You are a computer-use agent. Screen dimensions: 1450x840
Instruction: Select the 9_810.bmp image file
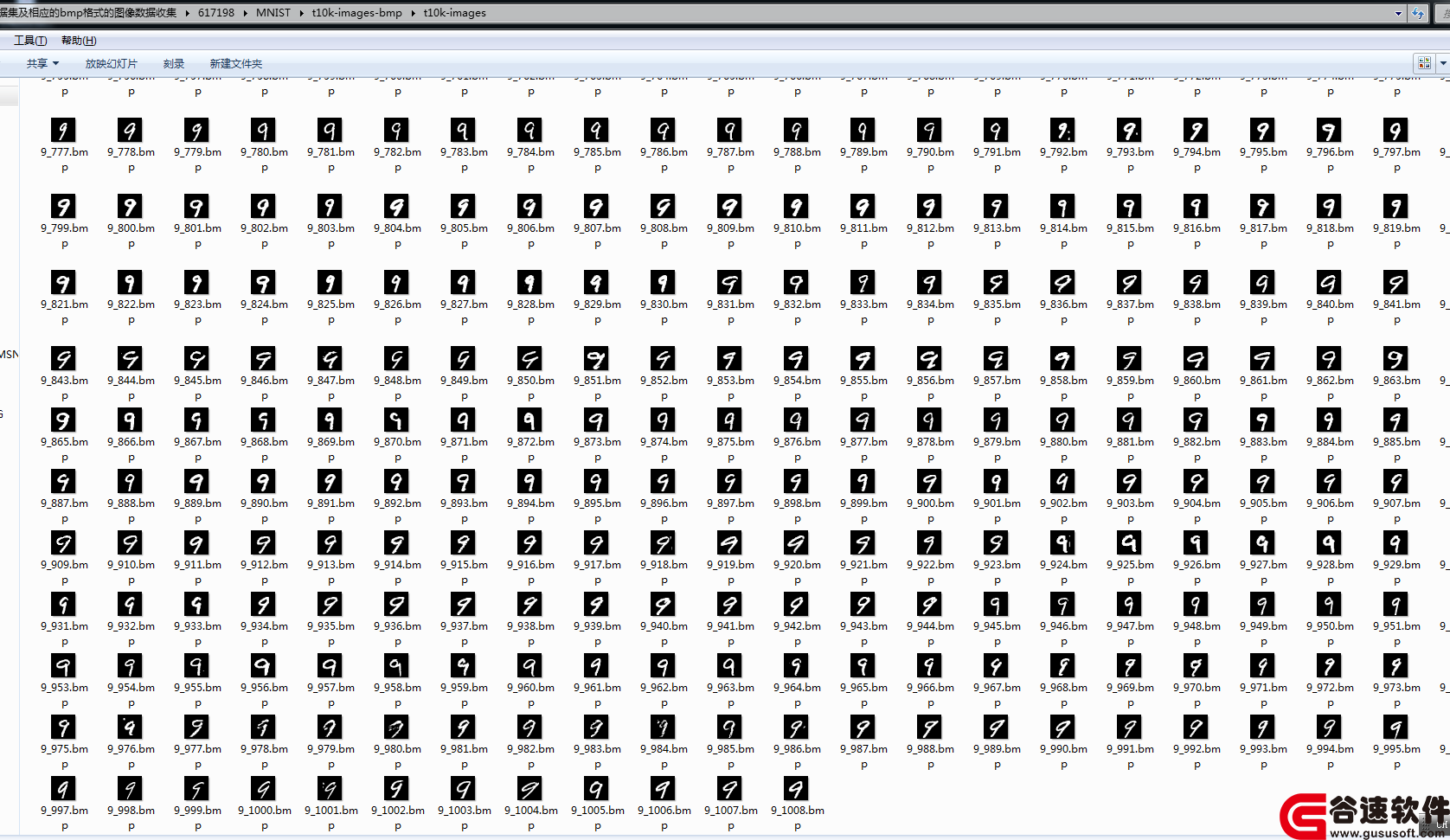click(x=797, y=220)
